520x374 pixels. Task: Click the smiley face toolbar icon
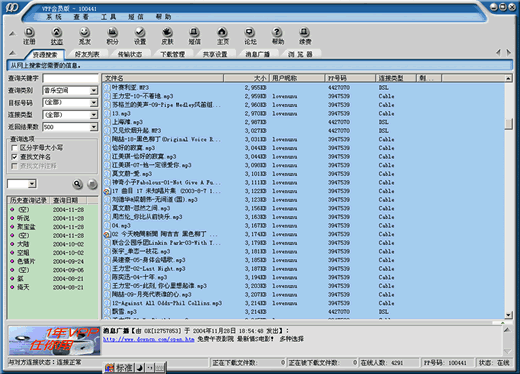(85, 36)
